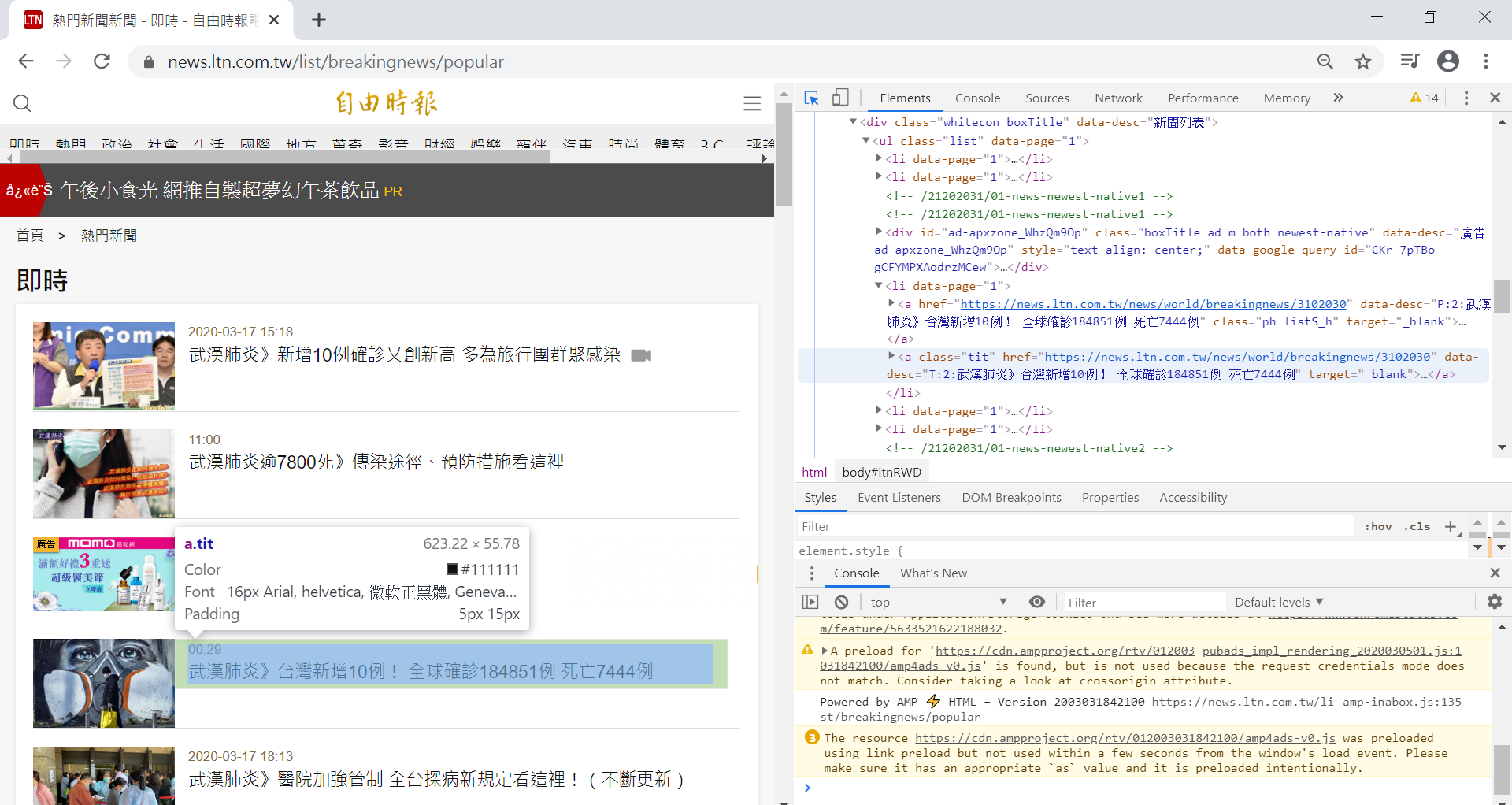Open the Sources tab

[x=1047, y=98]
